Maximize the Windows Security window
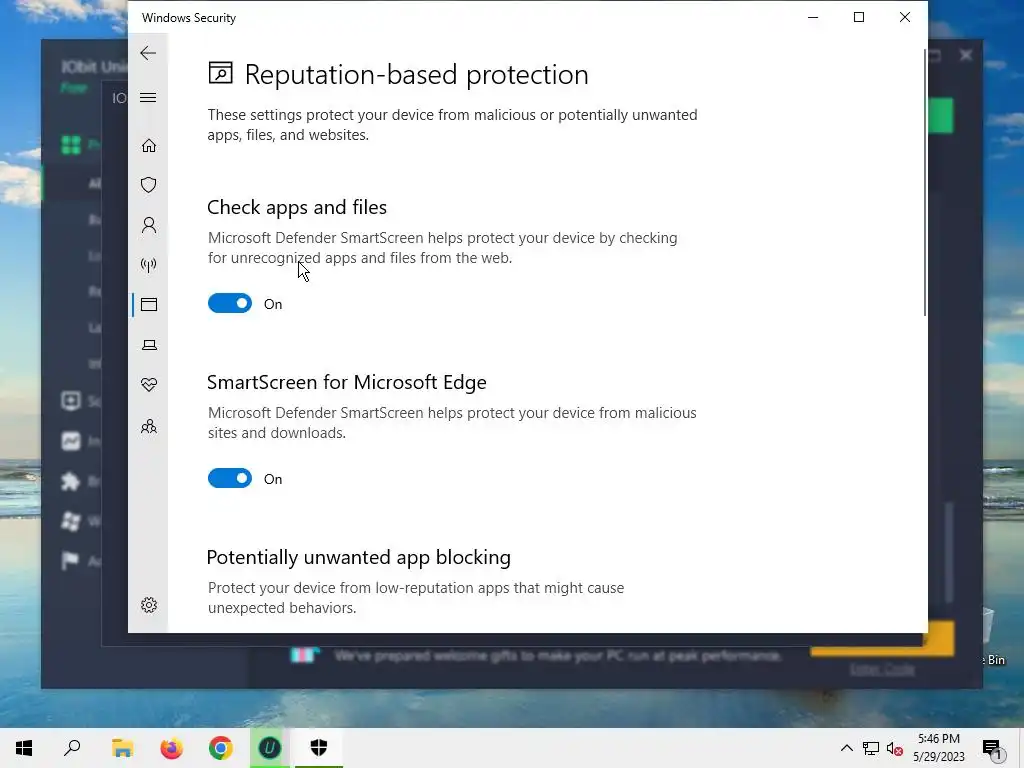This screenshot has height=768, width=1024. (x=859, y=18)
